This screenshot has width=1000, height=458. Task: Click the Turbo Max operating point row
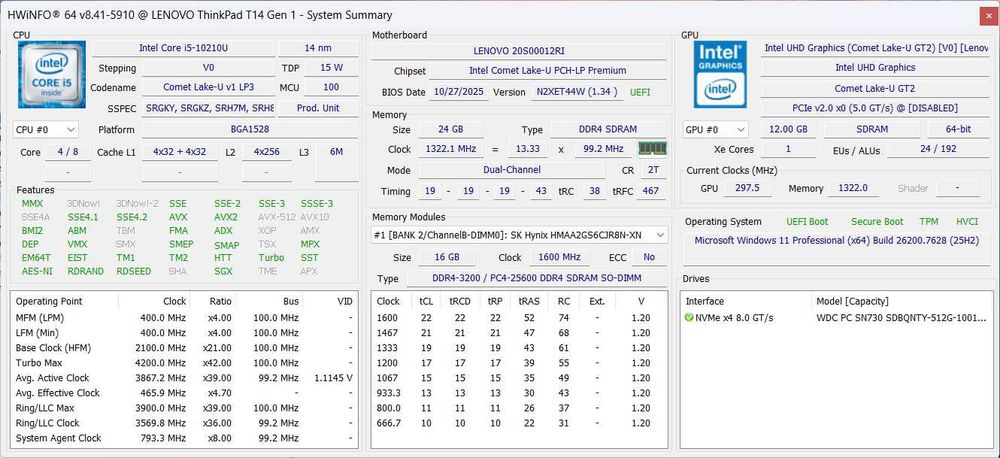pos(184,363)
